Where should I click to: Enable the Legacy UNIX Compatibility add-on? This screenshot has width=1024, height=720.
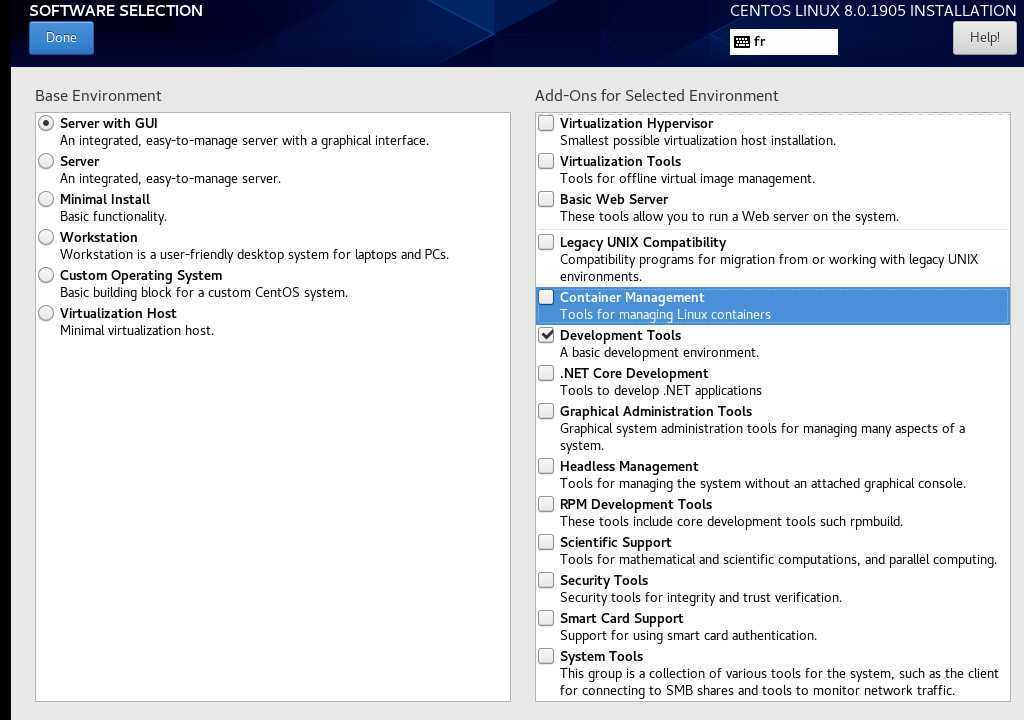(546, 242)
